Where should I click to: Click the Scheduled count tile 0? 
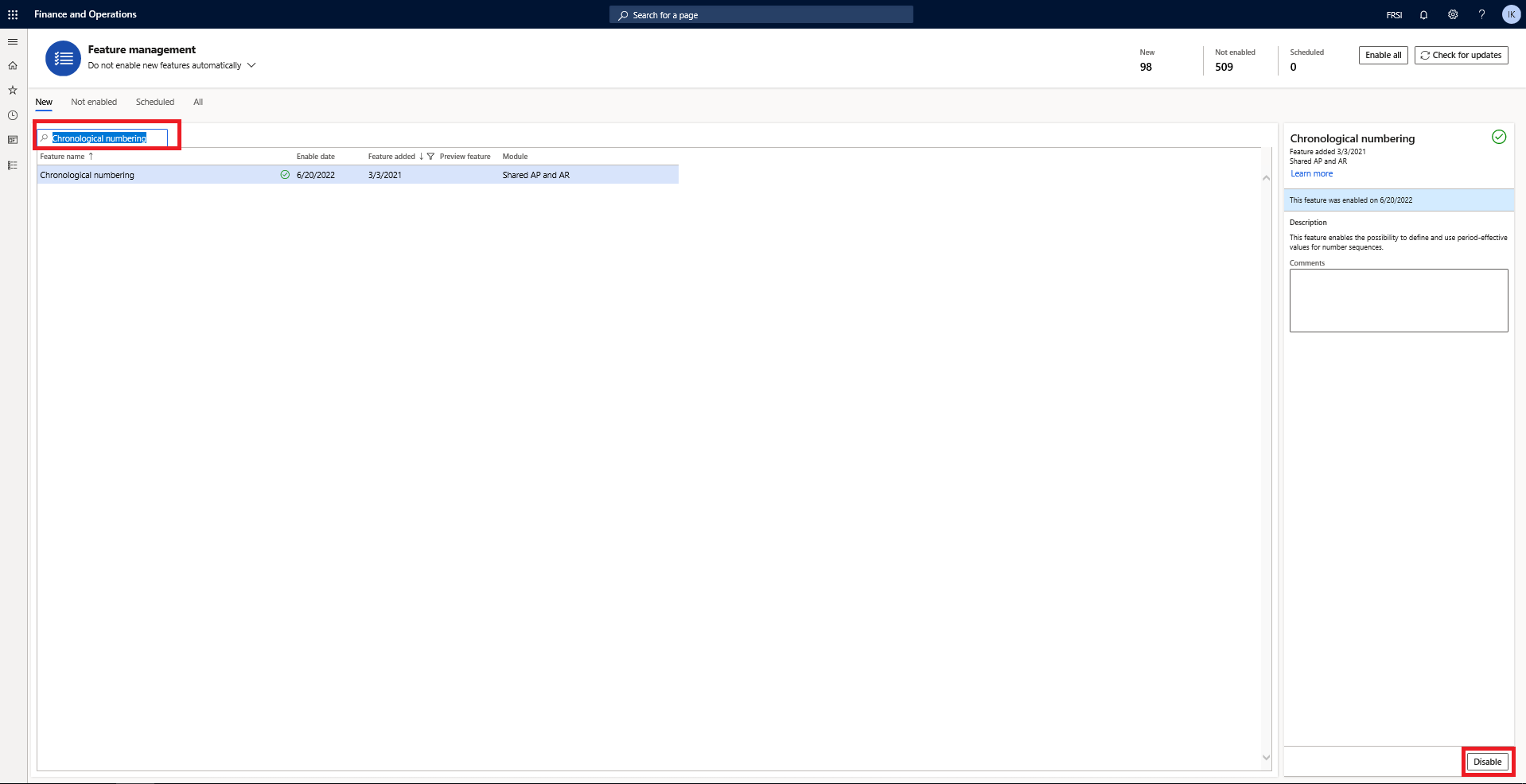pos(1306,60)
